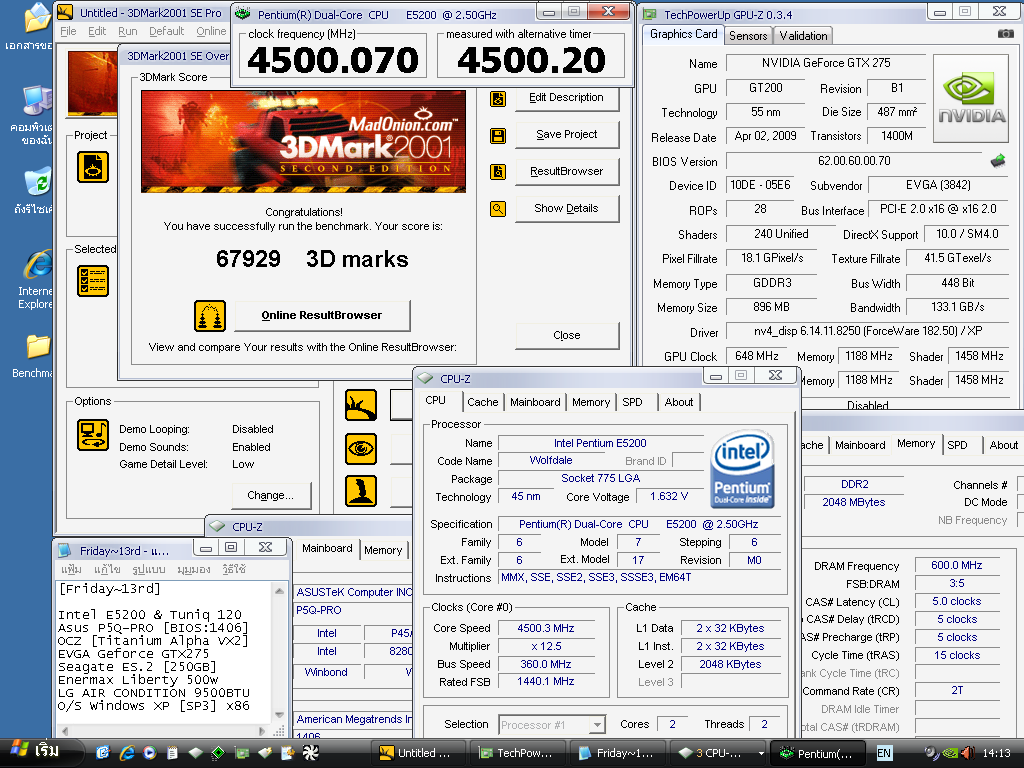This screenshot has width=1024, height=768.
Task: Click the Online ResultBrowser trees icon
Action: point(210,316)
